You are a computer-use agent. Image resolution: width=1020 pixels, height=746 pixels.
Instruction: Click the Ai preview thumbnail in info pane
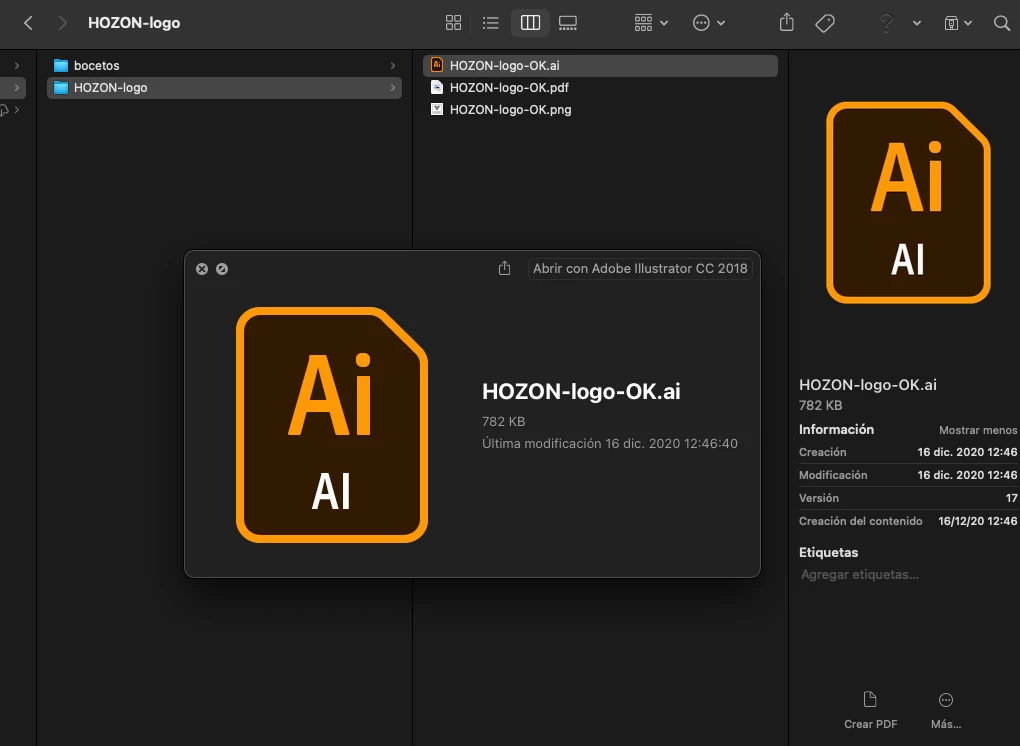pyautogui.click(x=908, y=202)
